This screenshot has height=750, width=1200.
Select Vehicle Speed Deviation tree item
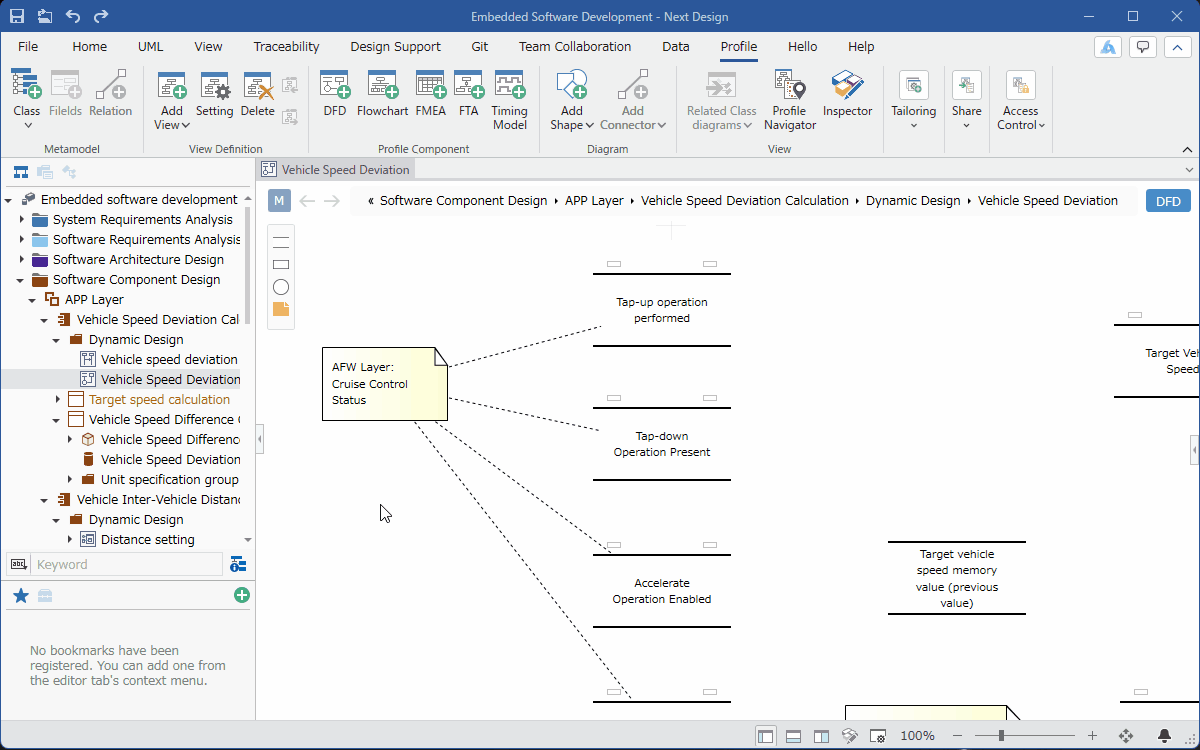pos(170,379)
